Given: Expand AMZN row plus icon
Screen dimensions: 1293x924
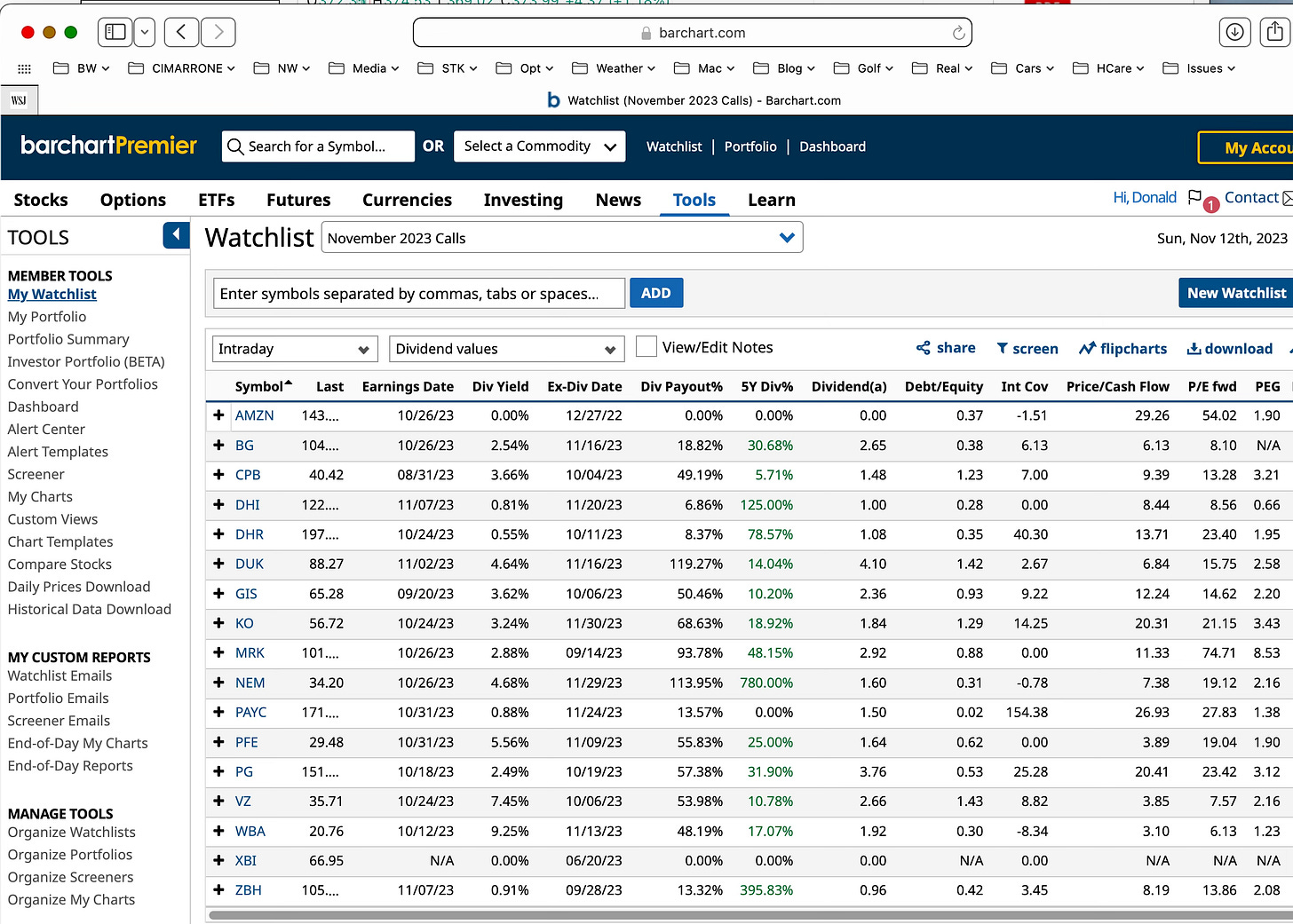Looking at the screenshot, I should 218,415.
